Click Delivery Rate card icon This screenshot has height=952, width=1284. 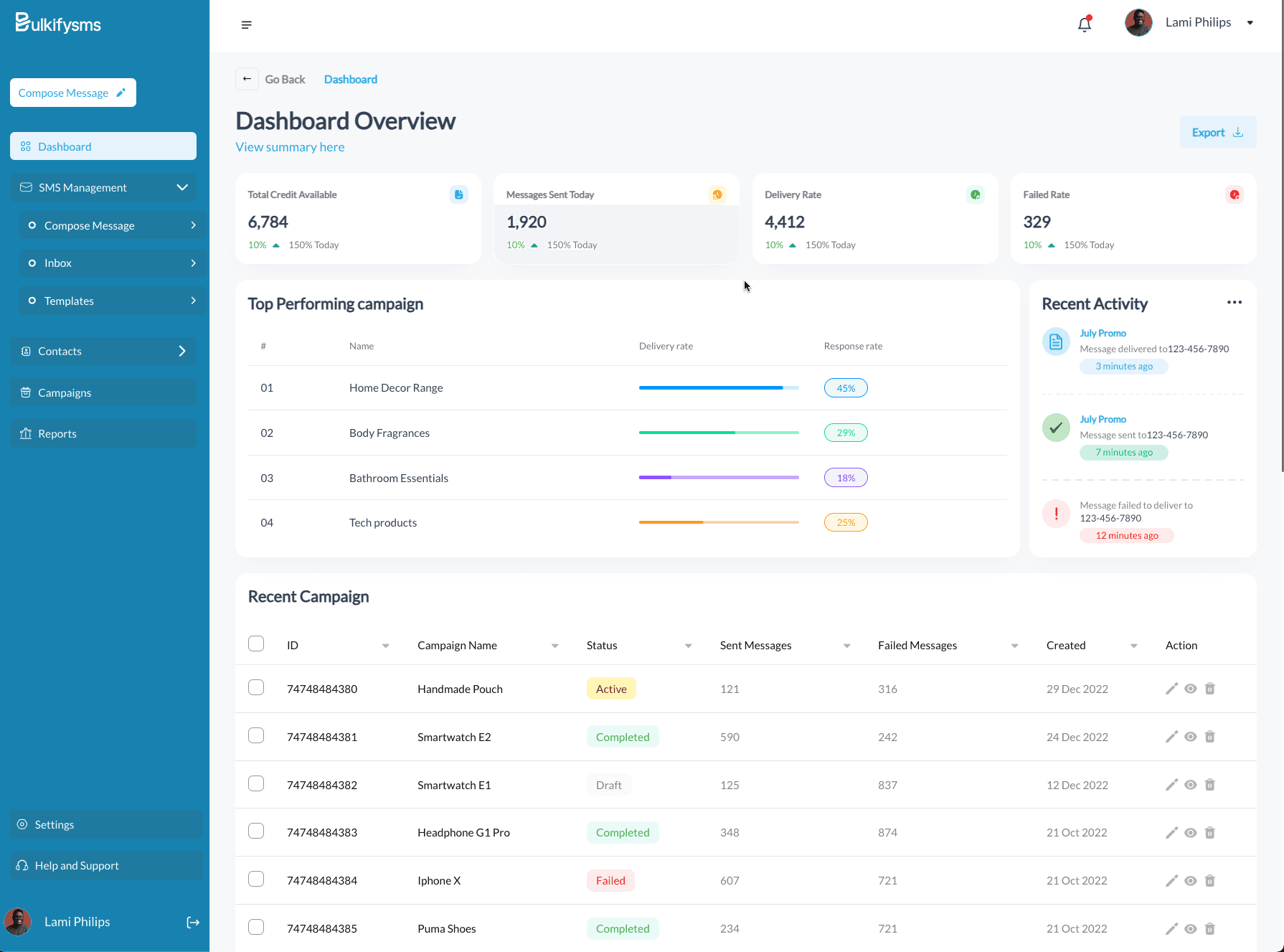976,194
